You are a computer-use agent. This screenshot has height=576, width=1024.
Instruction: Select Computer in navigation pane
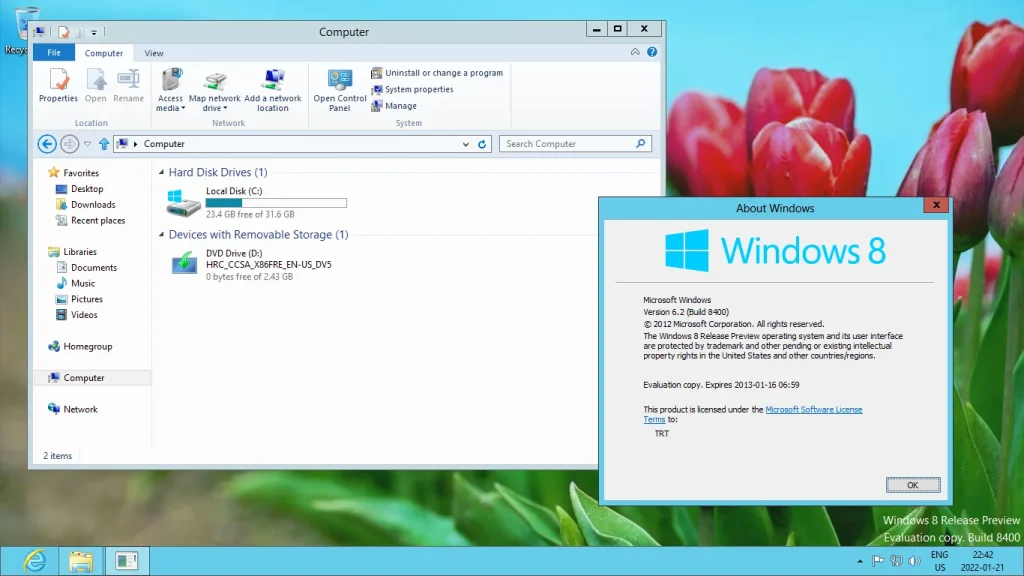point(92,377)
